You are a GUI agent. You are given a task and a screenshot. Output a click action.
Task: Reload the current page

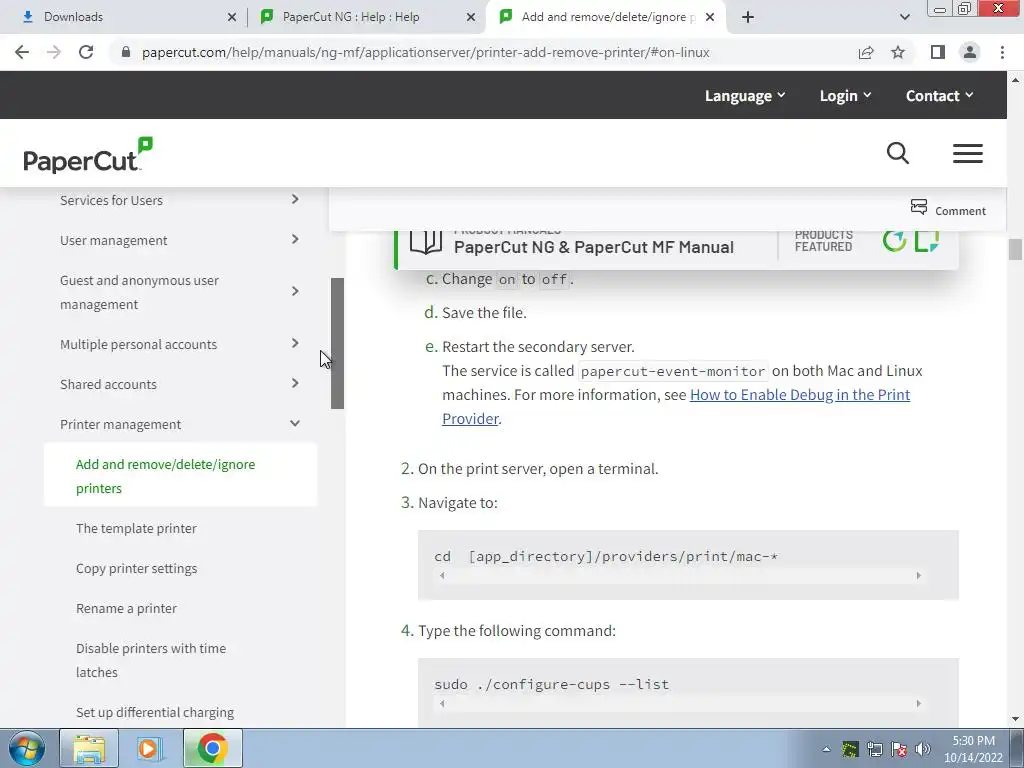click(86, 52)
